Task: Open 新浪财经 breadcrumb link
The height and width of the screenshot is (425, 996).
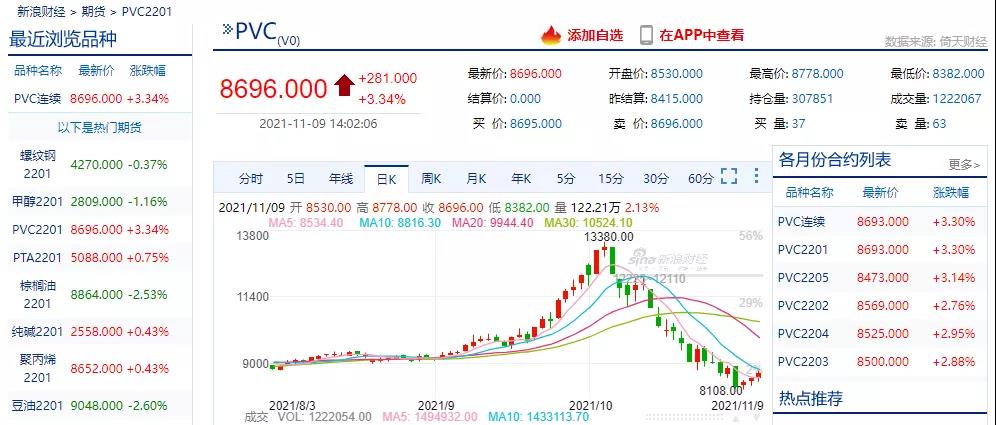Action: coord(40,11)
